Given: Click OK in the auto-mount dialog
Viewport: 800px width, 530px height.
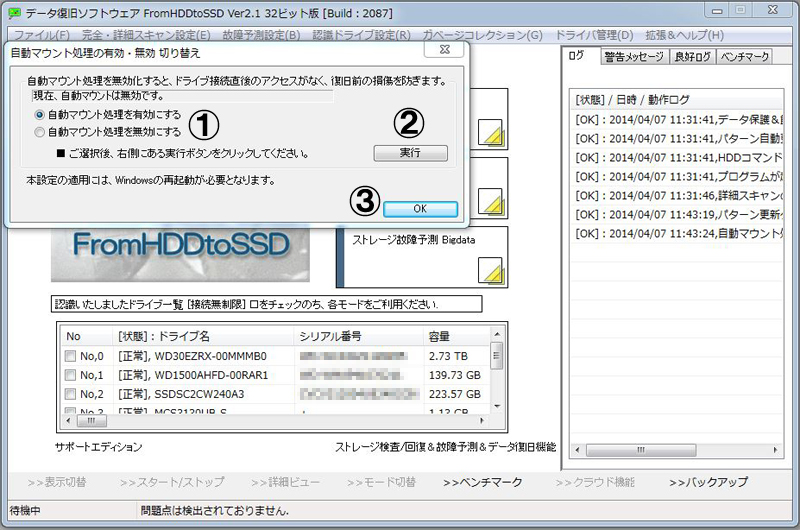Looking at the screenshot, I should [420, 209].
